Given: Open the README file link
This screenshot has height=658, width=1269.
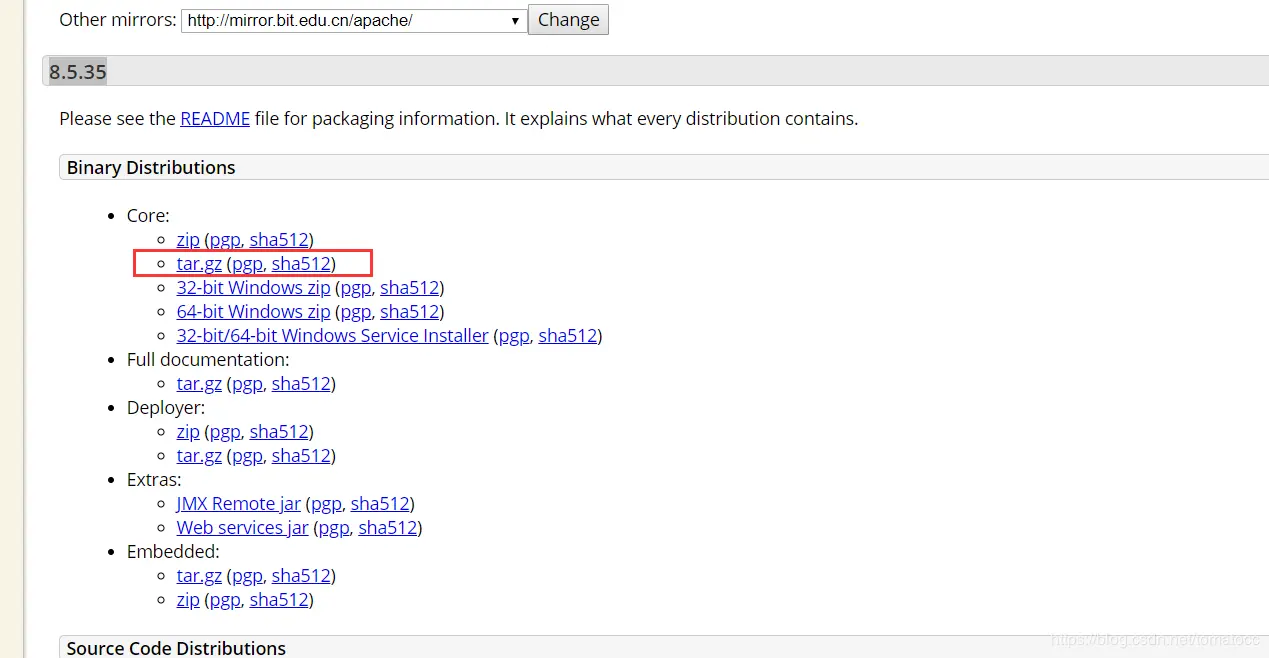Looking at the screenshot, I should click(215, 119).
